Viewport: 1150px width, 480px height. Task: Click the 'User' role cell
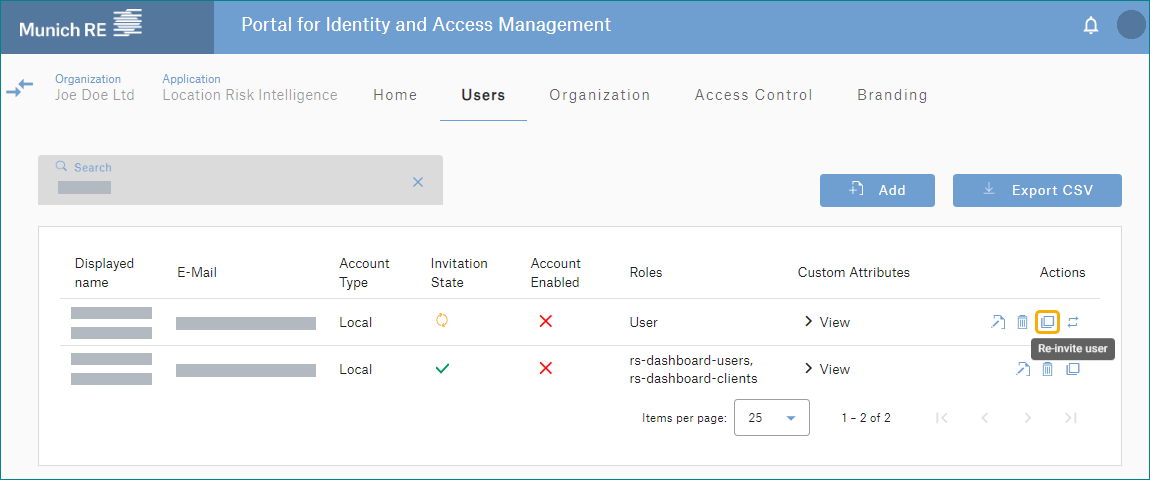644,321
